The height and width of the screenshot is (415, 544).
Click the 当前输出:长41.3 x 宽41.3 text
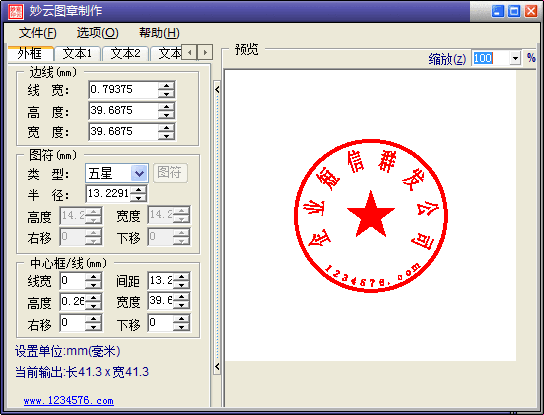[x=82, y=372]
